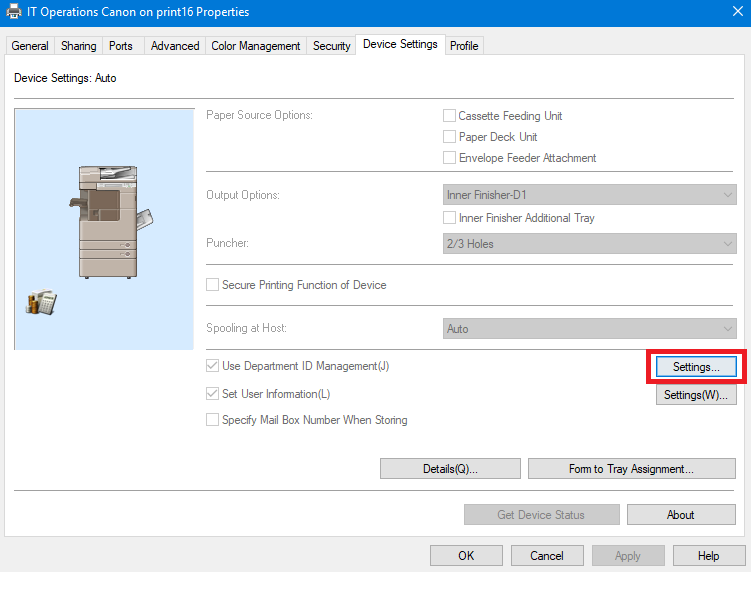Click the Paper Source Options label
Screen dimensions: 751x595
pos(259,115)
